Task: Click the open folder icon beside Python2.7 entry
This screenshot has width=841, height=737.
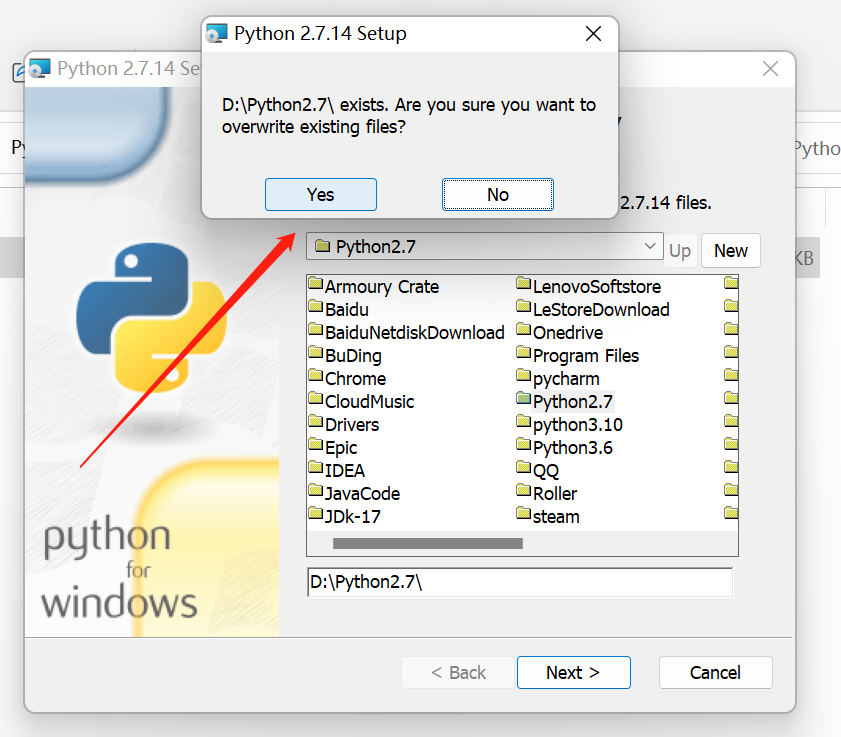Action: pos(523,399)
